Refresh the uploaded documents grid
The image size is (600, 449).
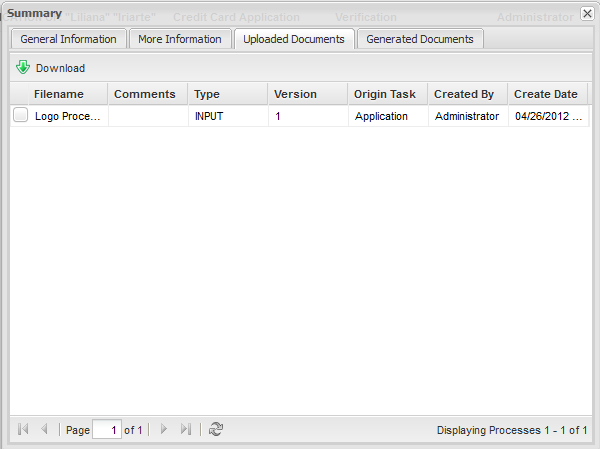tap(216, 430)
